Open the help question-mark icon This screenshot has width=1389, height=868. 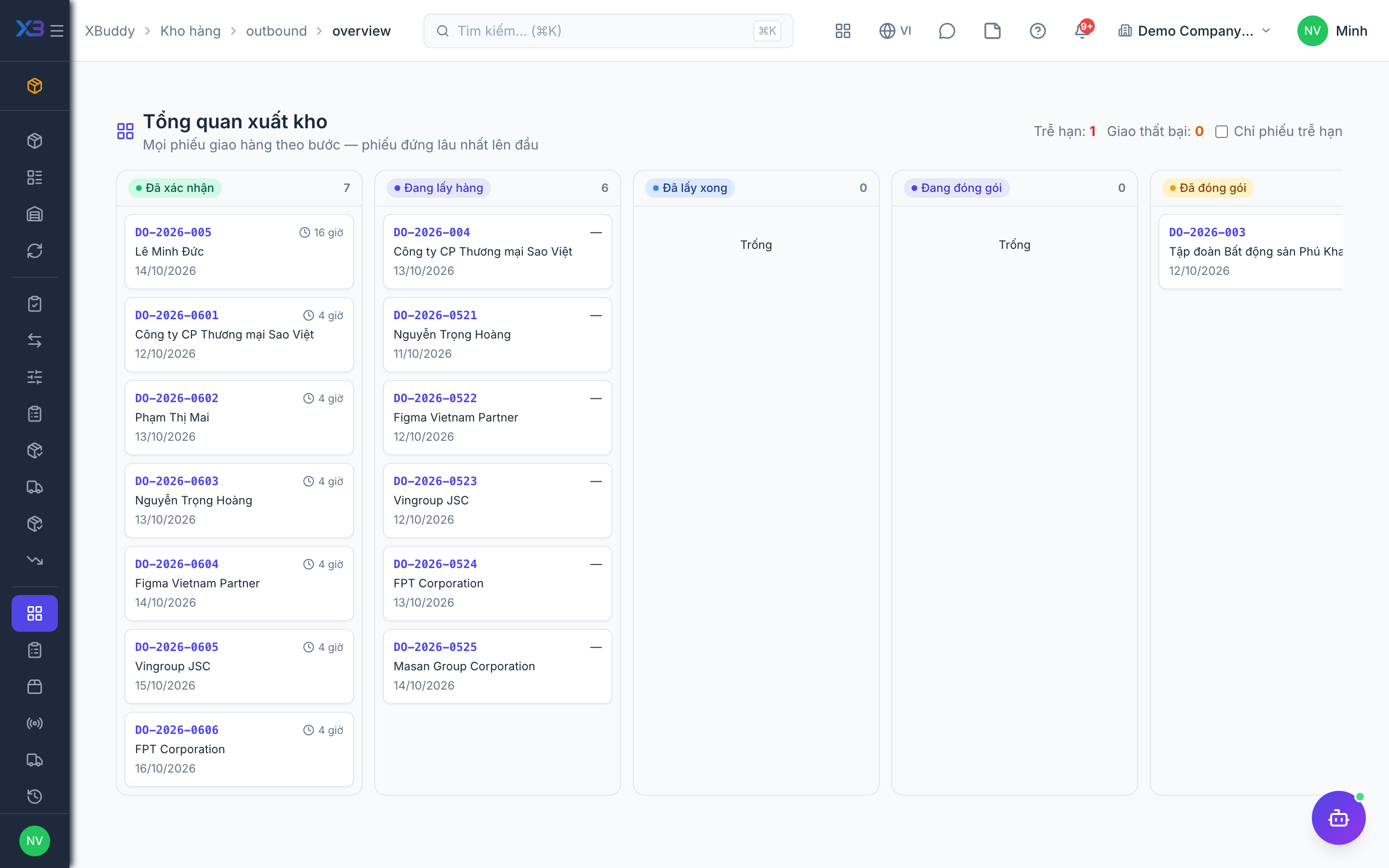tap(1037, 31)
